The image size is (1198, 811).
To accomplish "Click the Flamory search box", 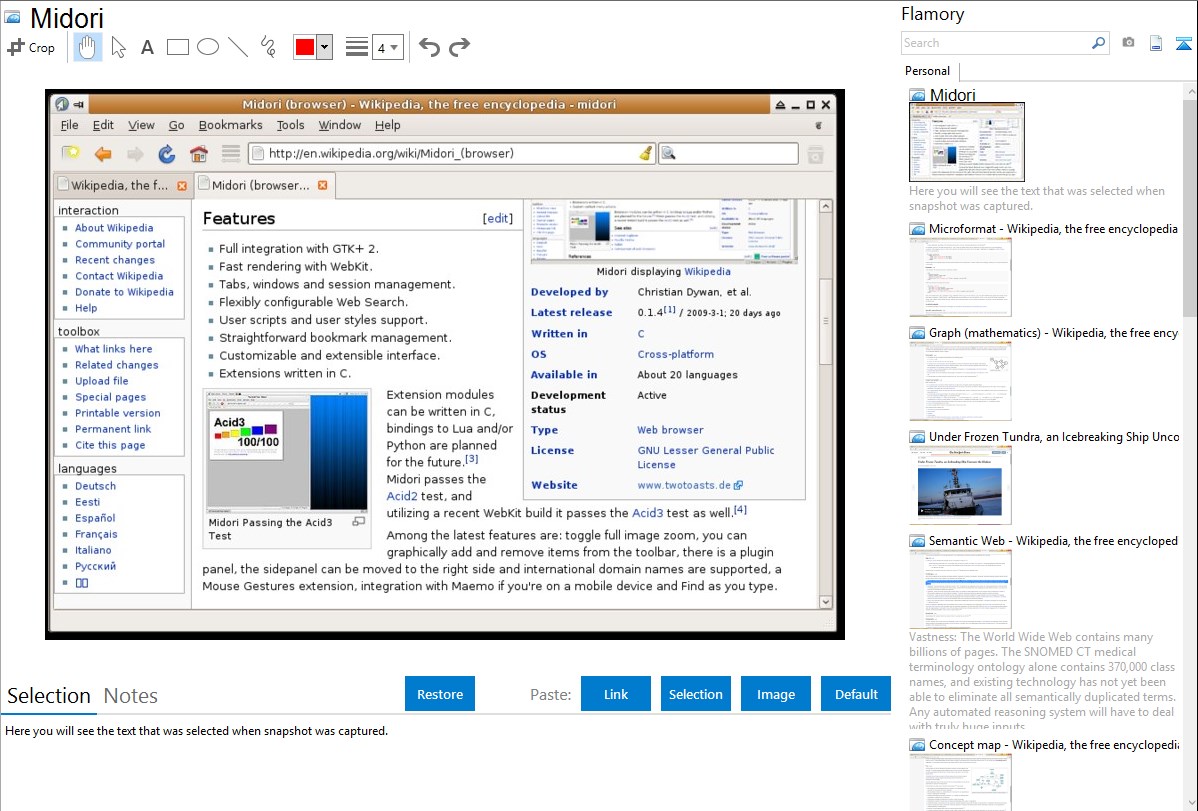I will point(995,43).
